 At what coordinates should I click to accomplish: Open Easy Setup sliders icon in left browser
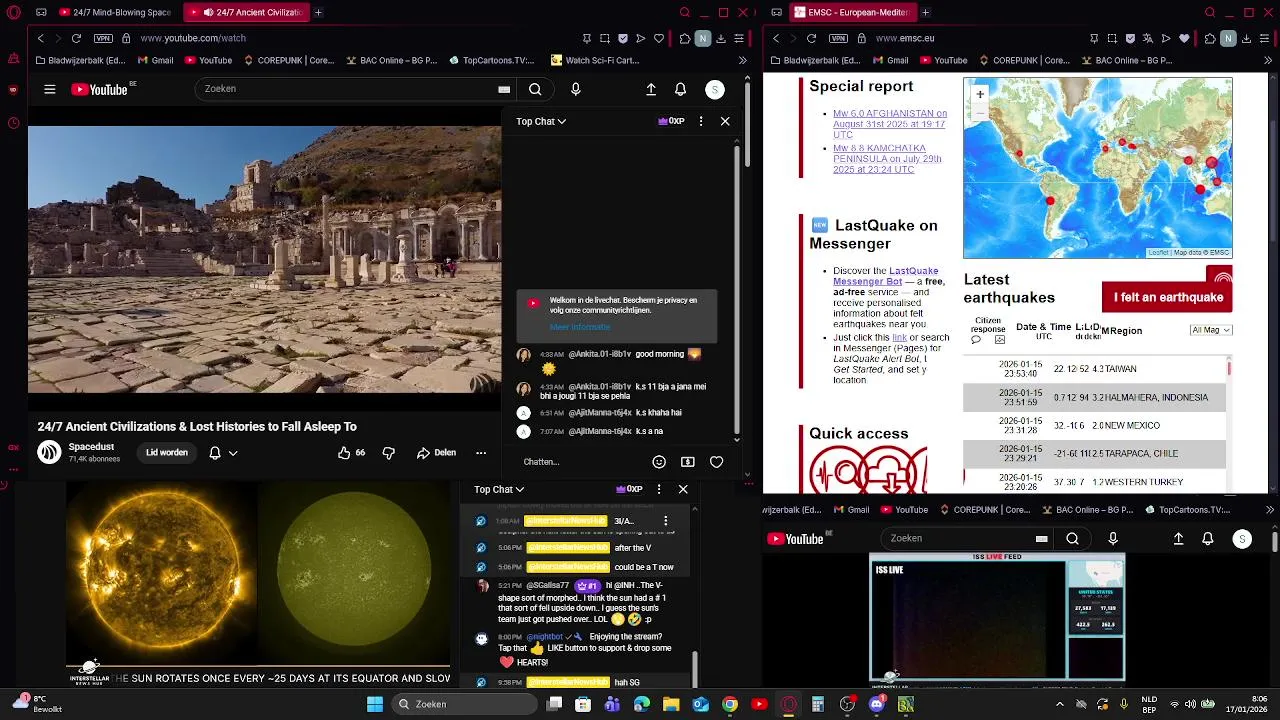point(739,38)
